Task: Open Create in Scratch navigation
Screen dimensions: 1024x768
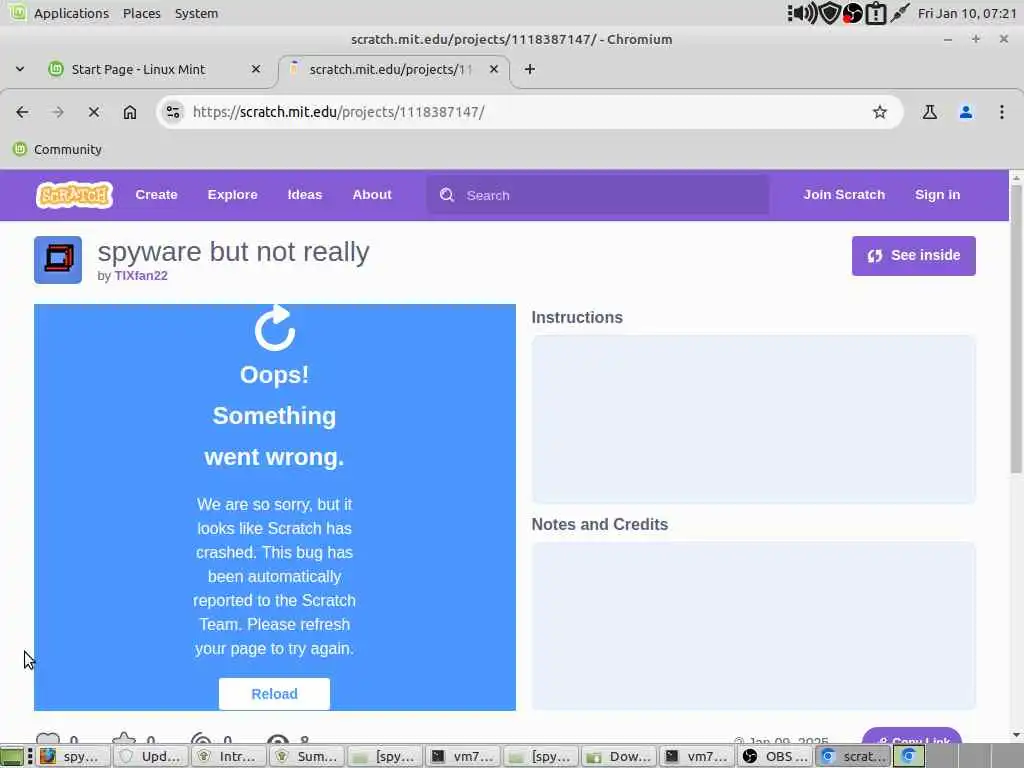Action: 157,195
